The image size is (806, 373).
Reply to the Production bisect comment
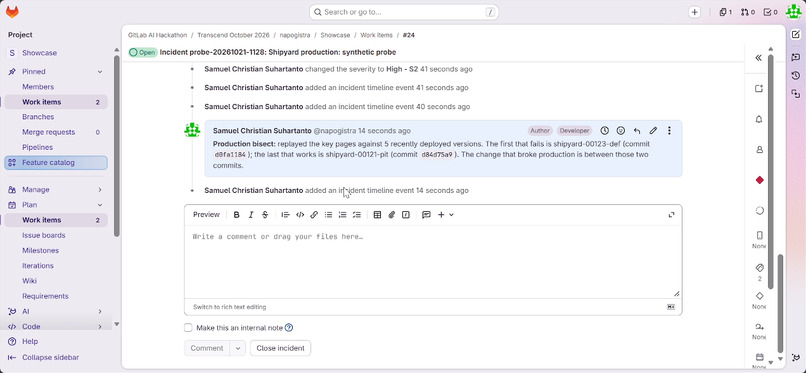pyautogui.click(x=637, y=130)
